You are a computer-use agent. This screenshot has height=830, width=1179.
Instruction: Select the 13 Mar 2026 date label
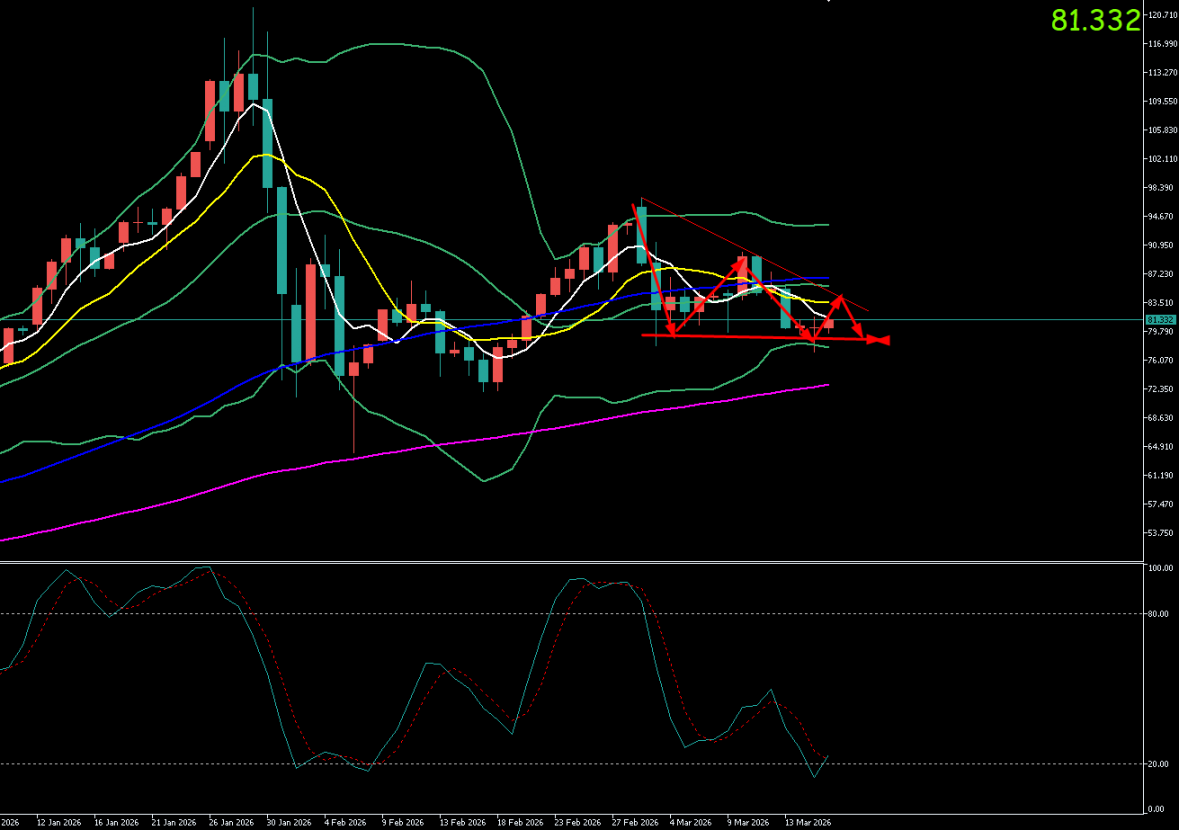point(807,822)
